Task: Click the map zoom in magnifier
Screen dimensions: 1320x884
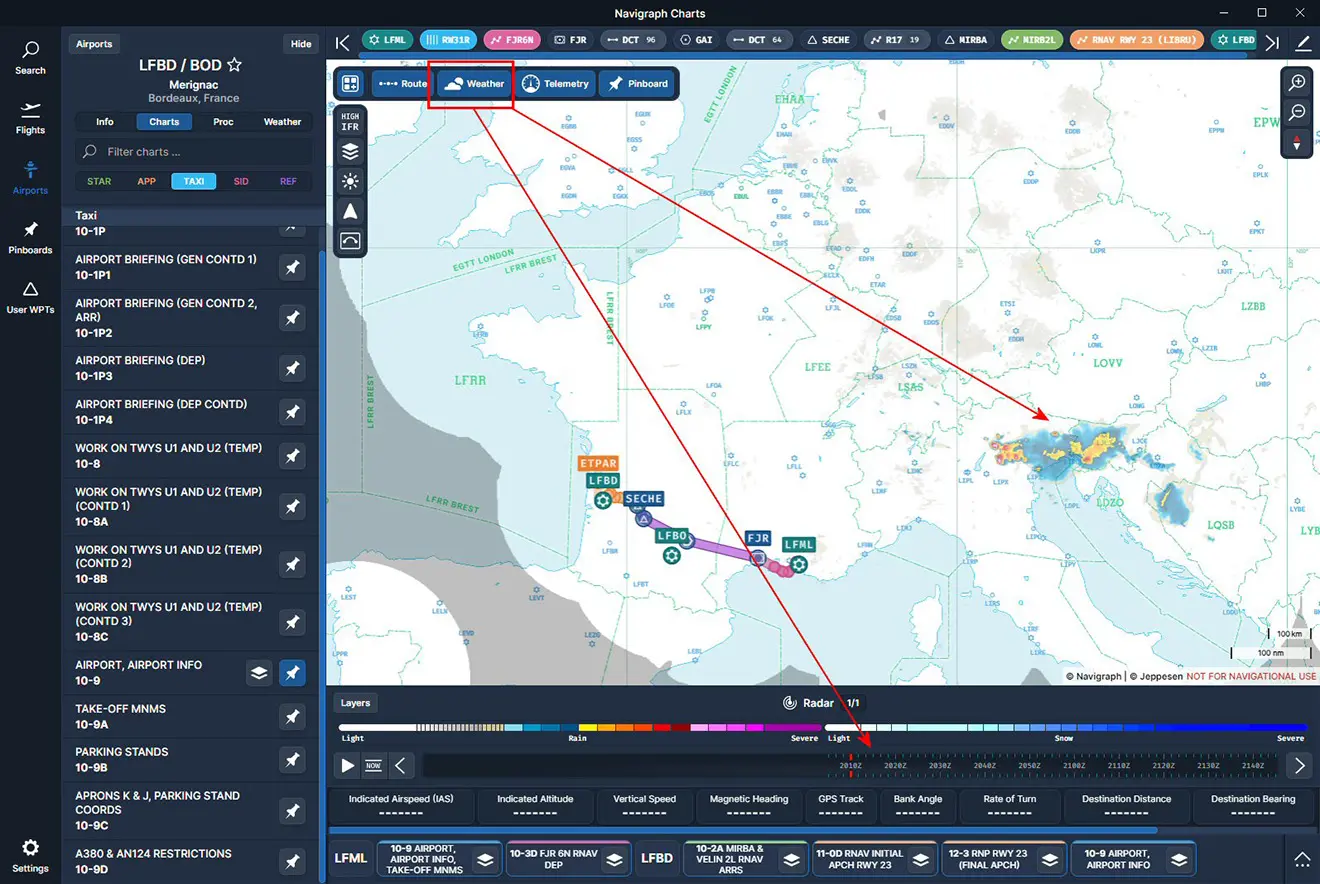Action: [x=1297, y=83]
